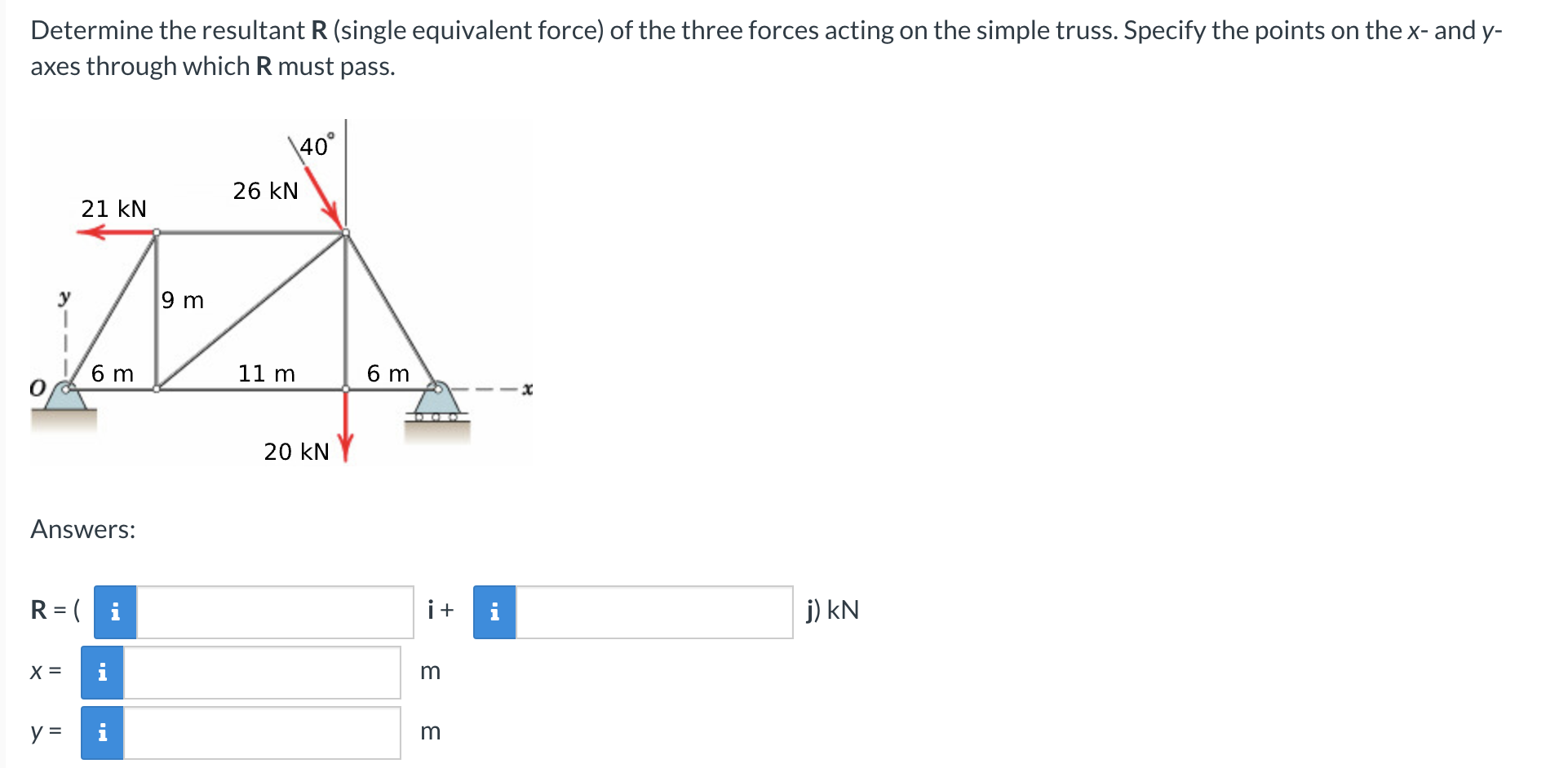The image size is (1568, 768).
Task: Click the Answers heading text
Action: (82, 529)
